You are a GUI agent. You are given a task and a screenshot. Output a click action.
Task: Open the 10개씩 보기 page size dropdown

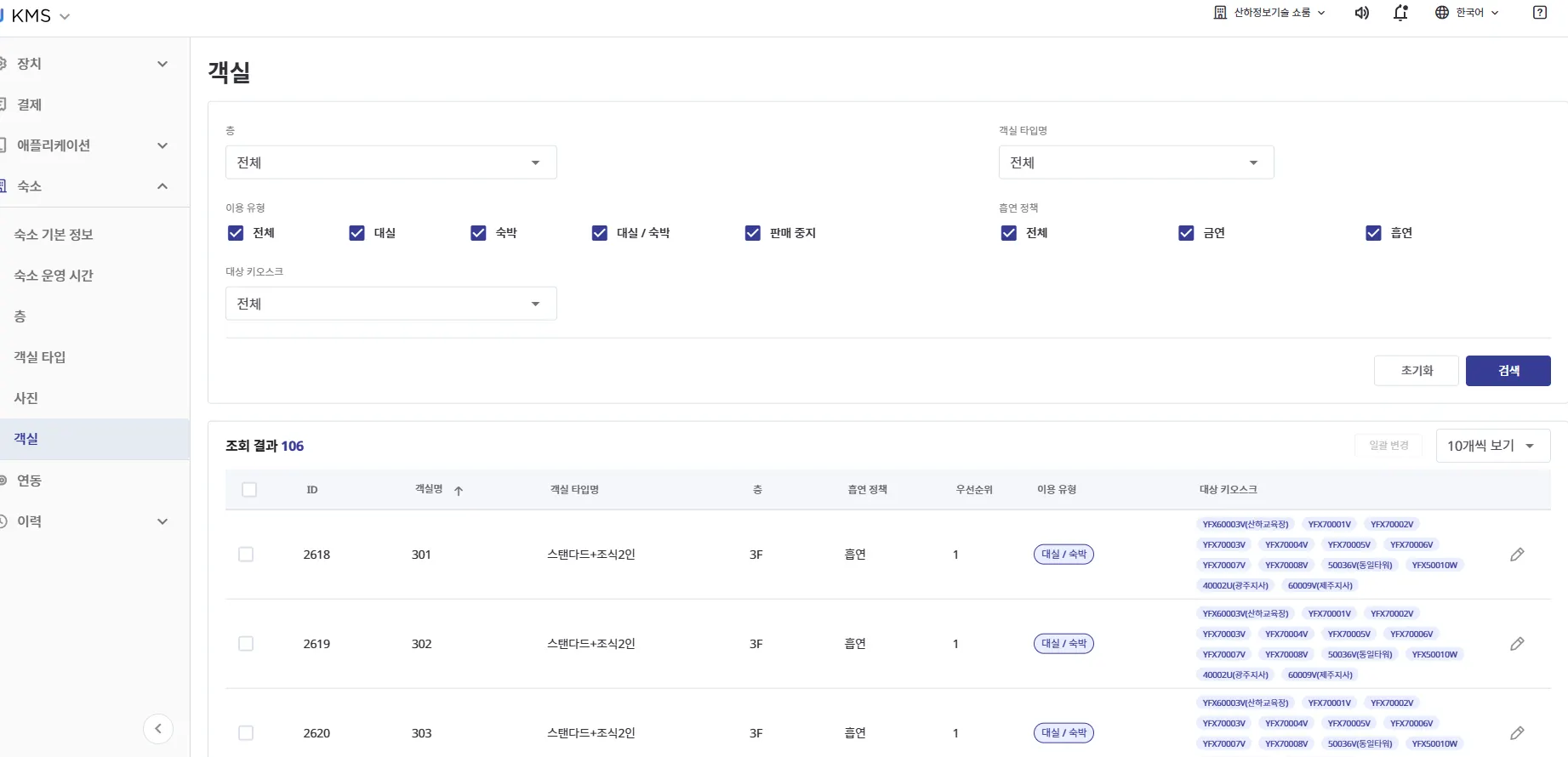pyautogui.click(x=1492, y=446)
